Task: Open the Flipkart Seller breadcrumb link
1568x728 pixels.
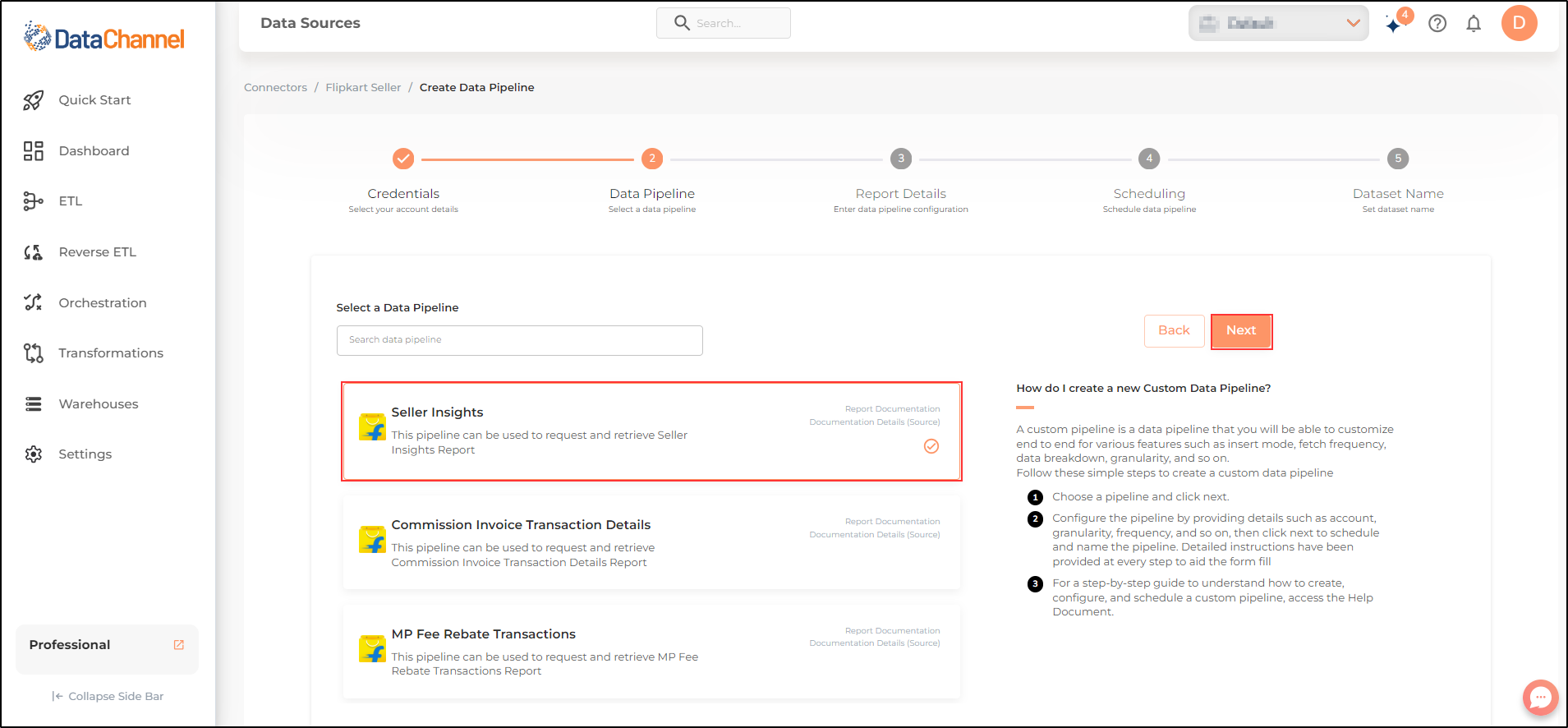Action: (x=363, y=88)
